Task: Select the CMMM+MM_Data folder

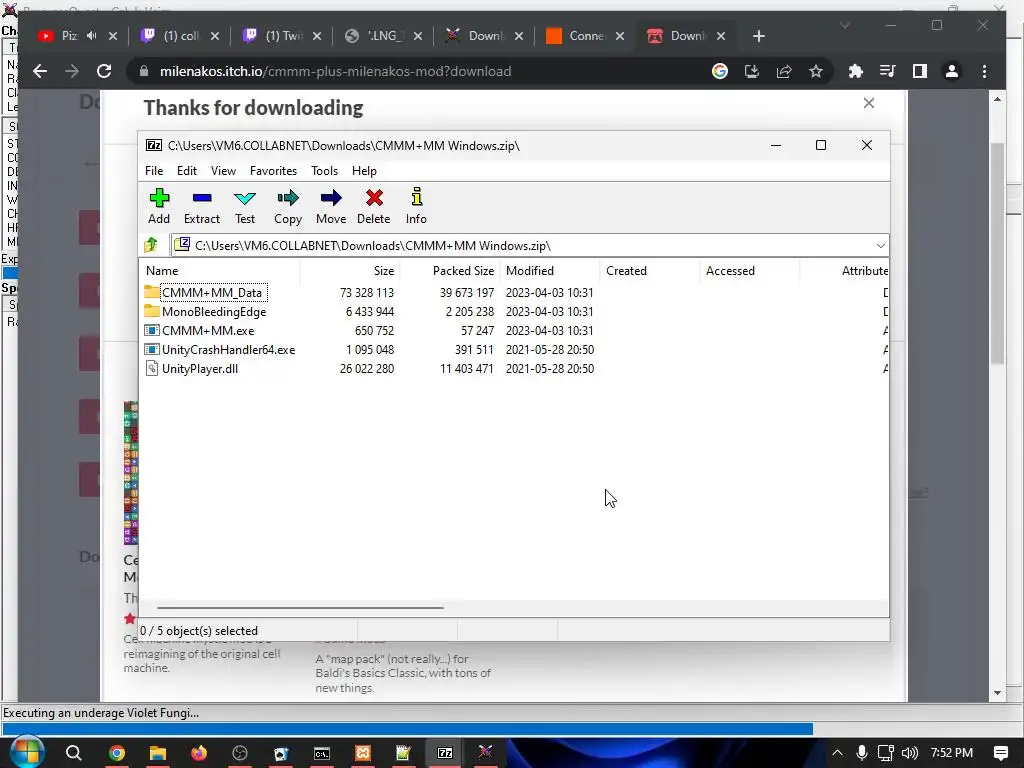Action: tap(212, 293)
